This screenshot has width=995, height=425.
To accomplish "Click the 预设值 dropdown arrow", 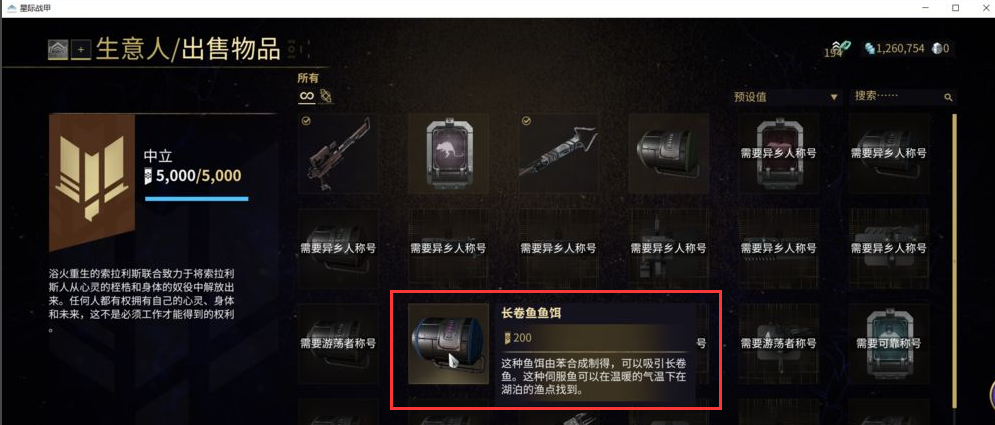I will [x=834, y=98].
